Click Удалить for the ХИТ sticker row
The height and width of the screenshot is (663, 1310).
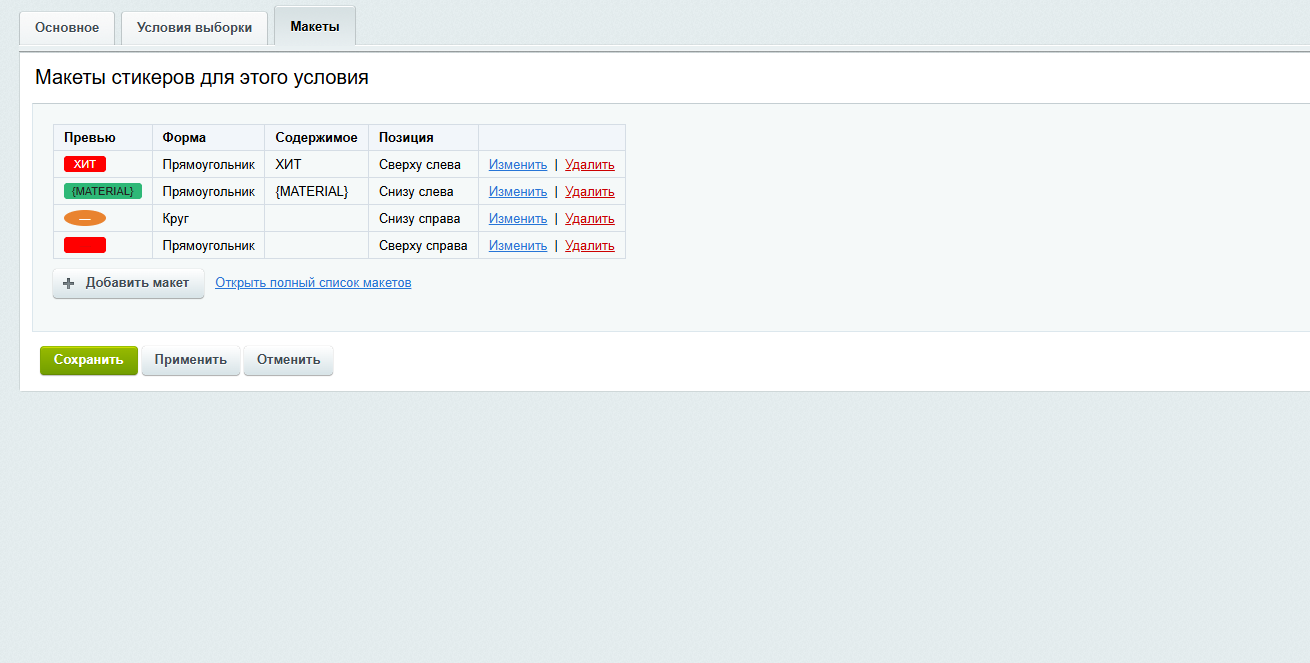590,165
